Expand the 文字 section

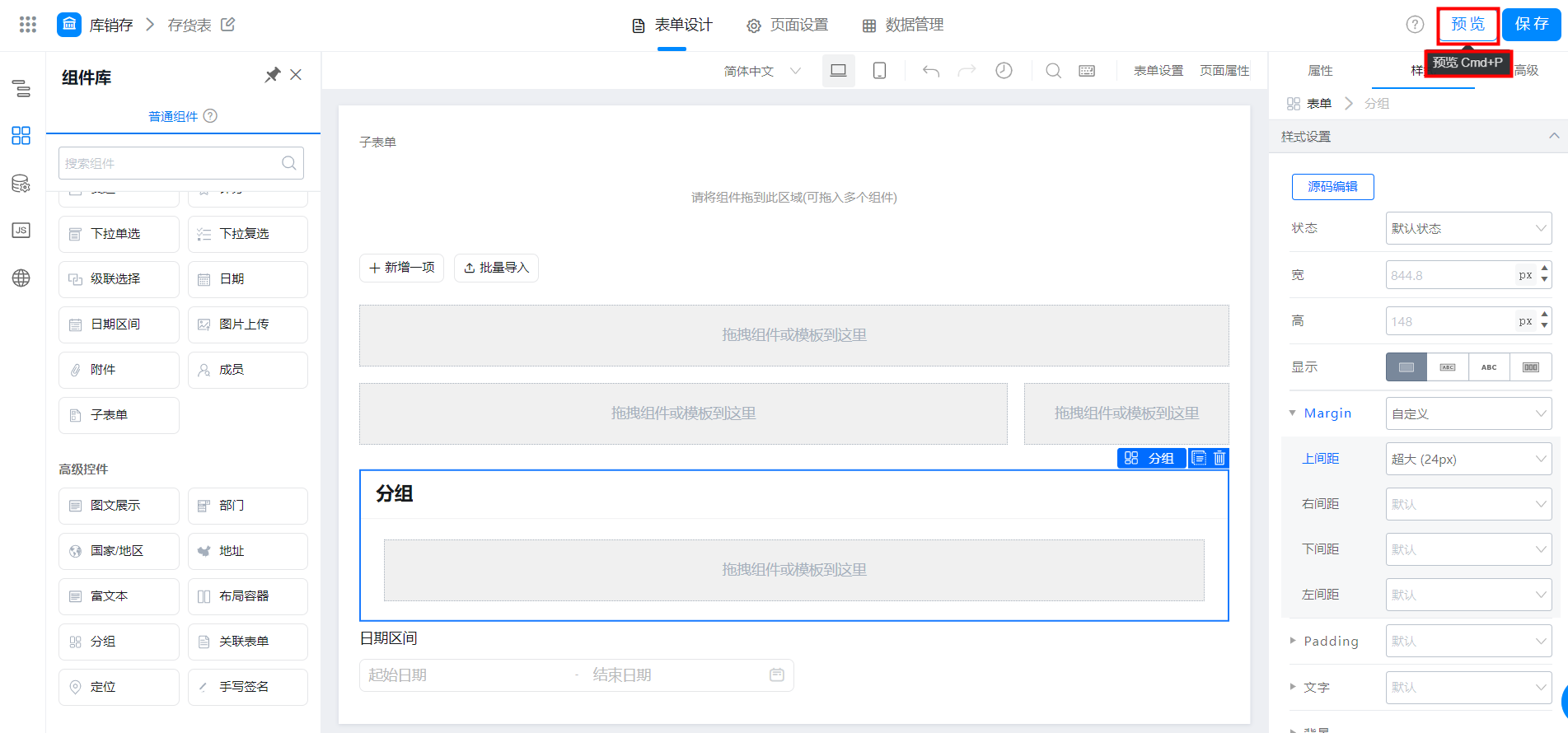click(1293, 687)
